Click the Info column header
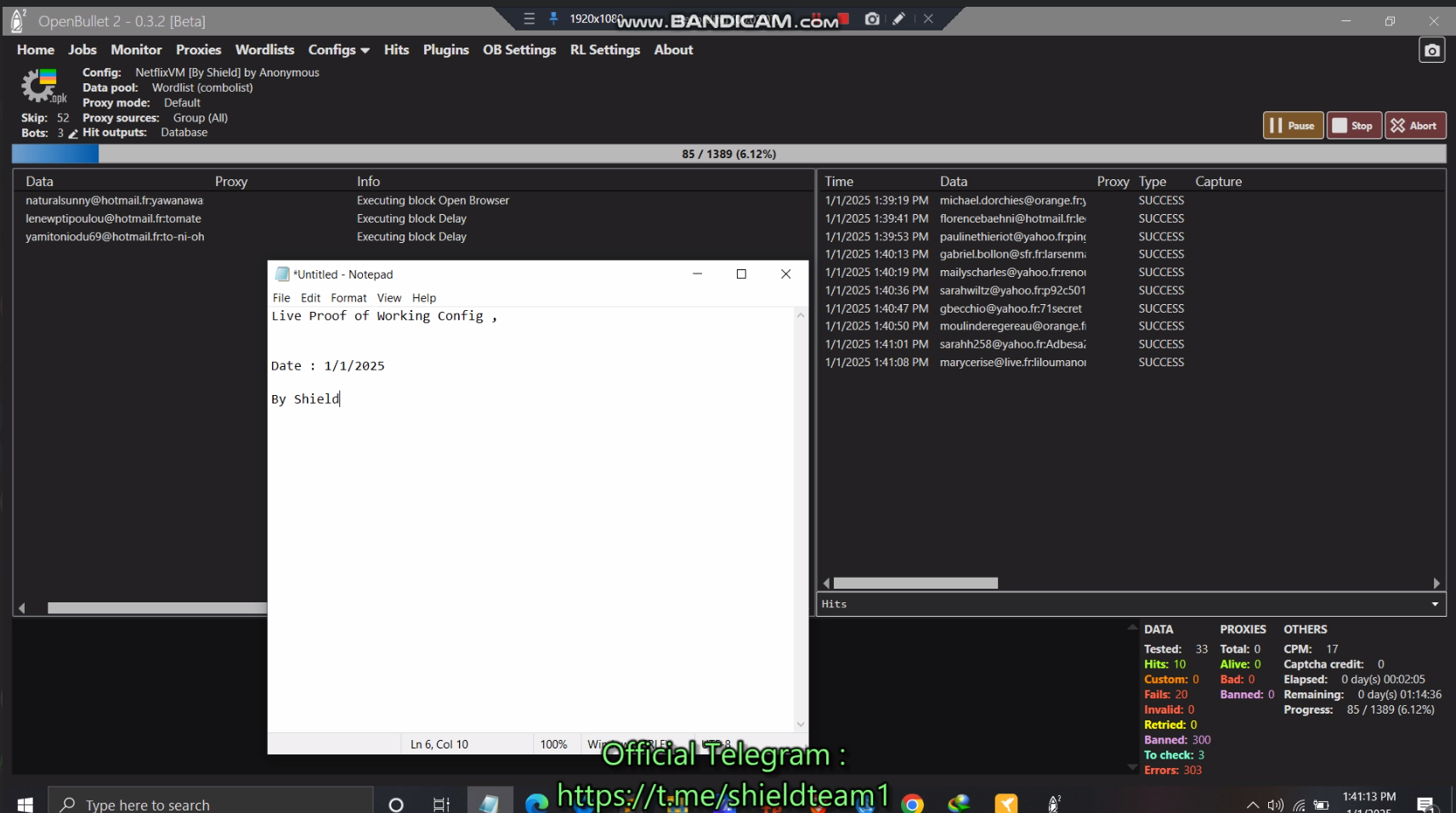 click(x=368, y=182)
